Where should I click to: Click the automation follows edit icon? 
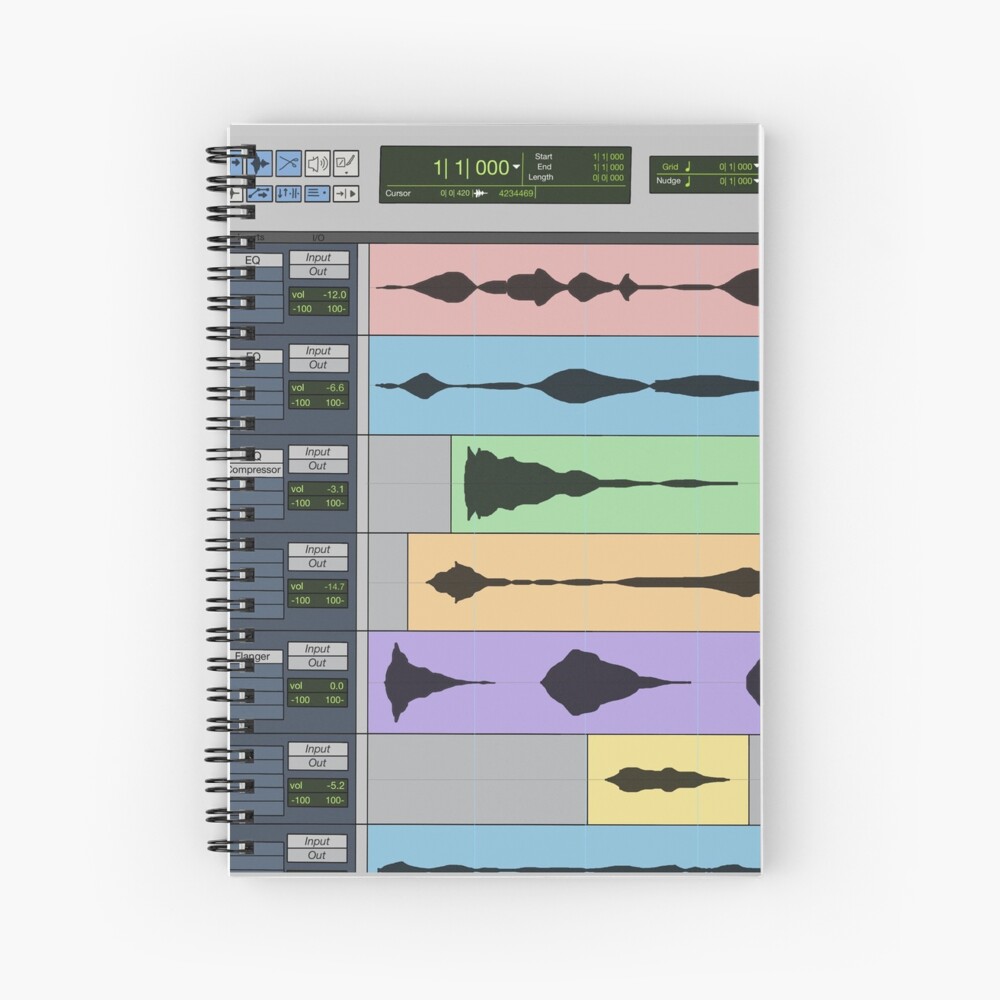[x=260, y=193]
